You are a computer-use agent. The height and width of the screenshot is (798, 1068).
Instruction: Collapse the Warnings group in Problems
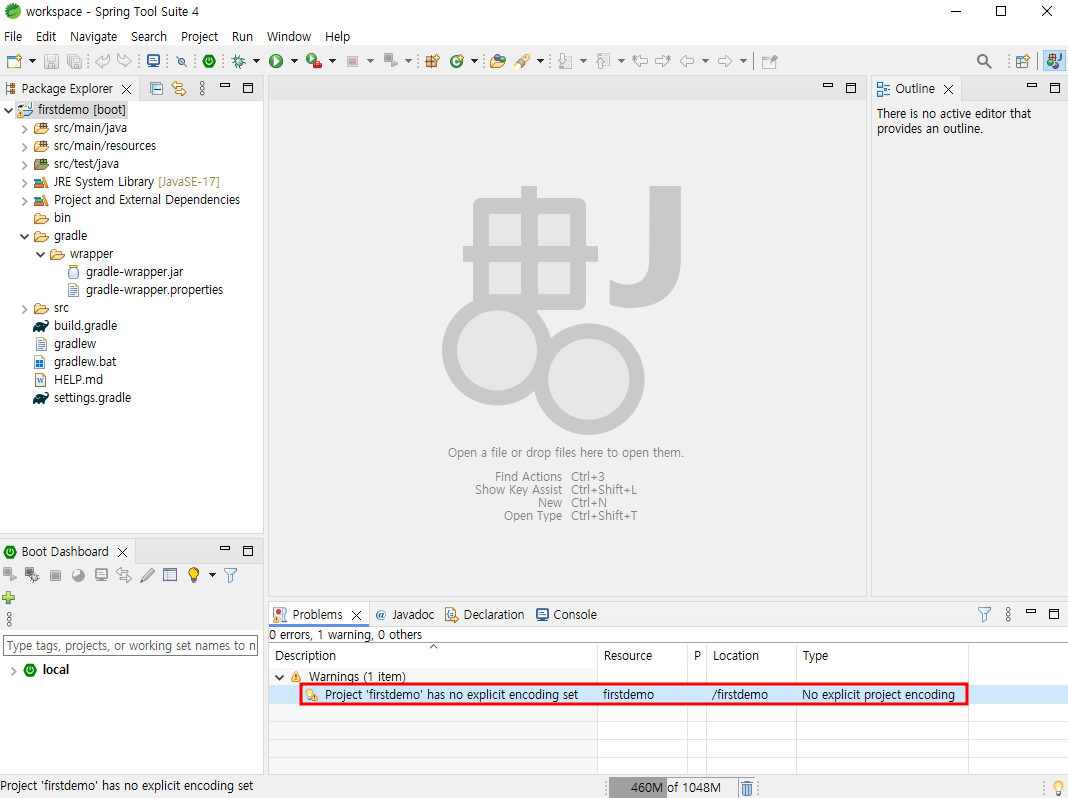[x=279, y=677]
